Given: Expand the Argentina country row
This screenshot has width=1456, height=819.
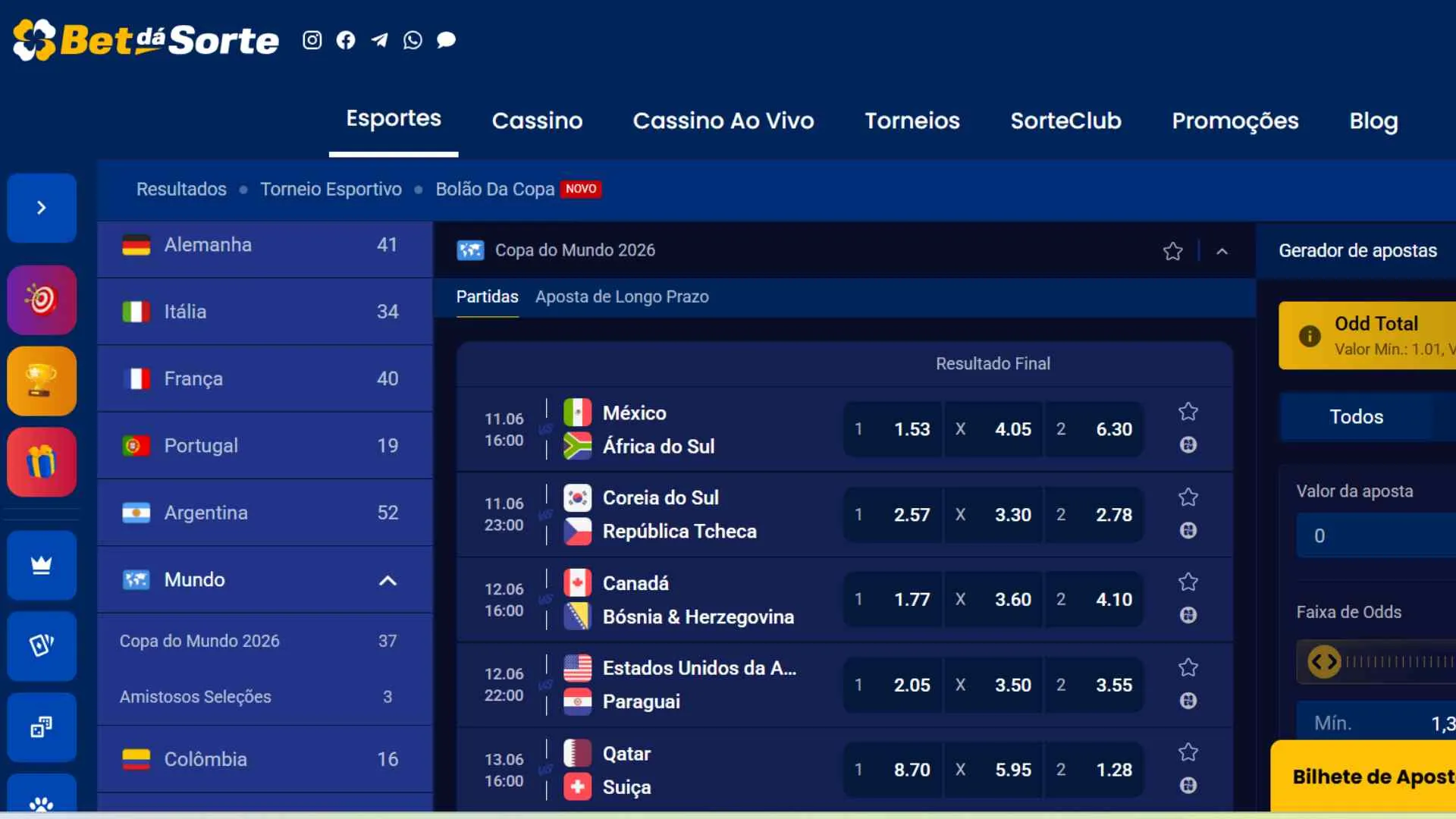Looking at the screenshot, I should pos(265,513).
